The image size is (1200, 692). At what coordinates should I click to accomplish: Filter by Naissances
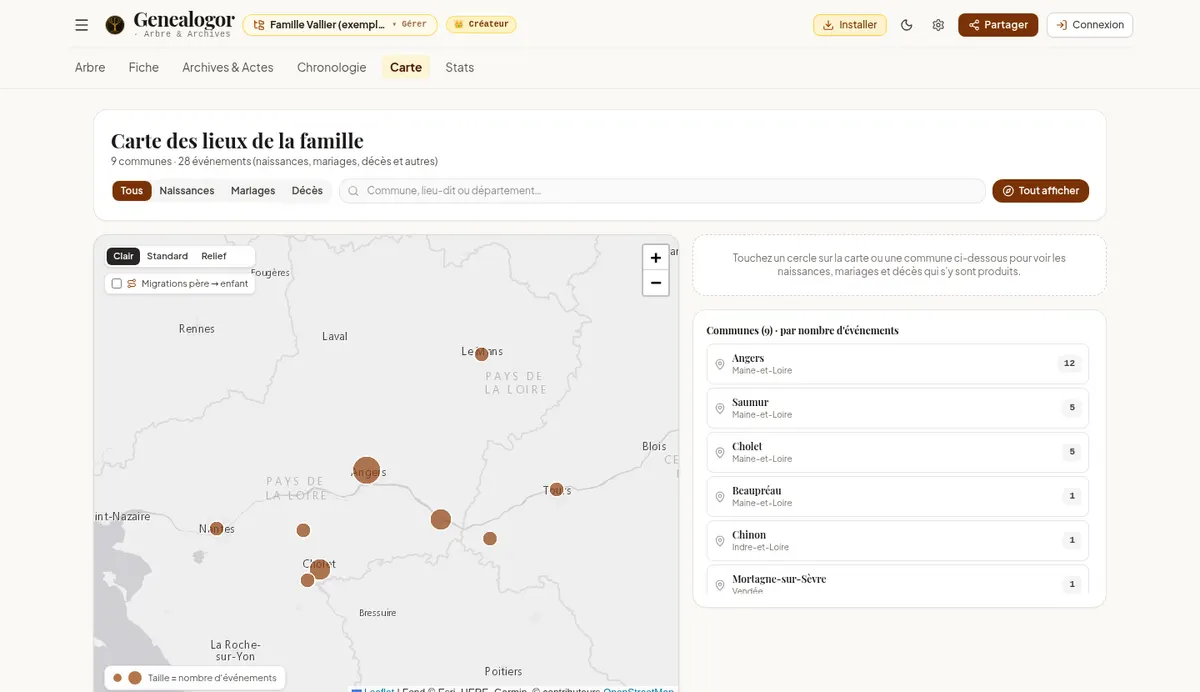187,191
